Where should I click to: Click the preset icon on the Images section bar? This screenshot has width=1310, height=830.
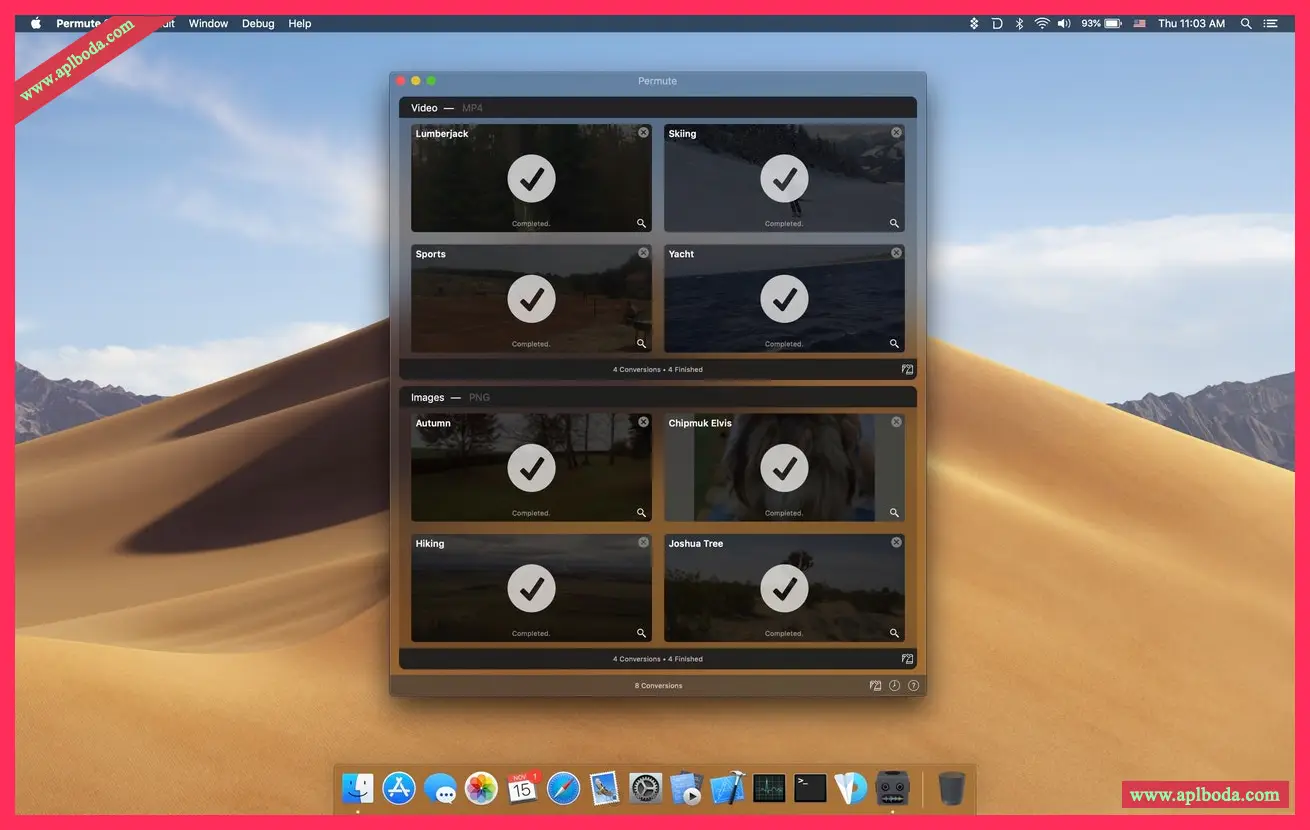click(x=907, y=658)
